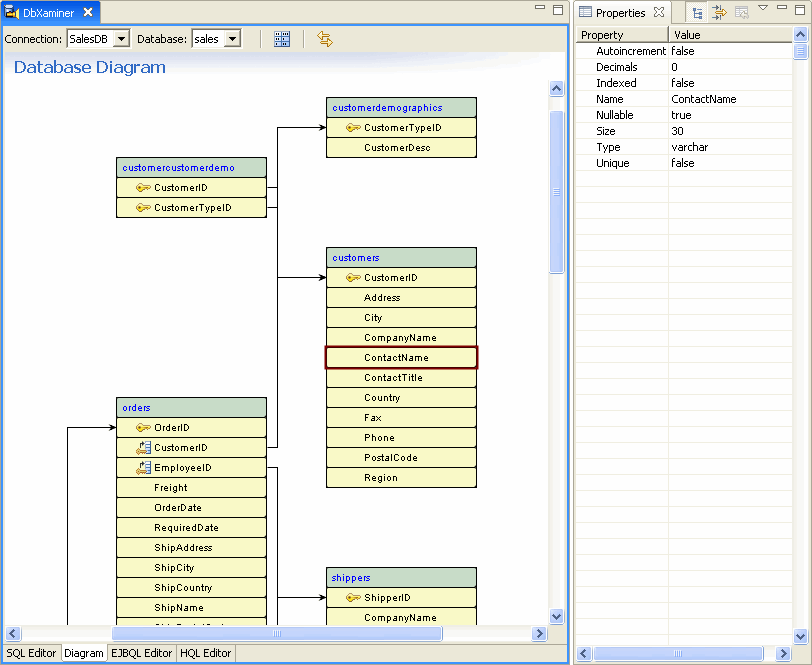Switch to the SQL Editor tab

31,653
